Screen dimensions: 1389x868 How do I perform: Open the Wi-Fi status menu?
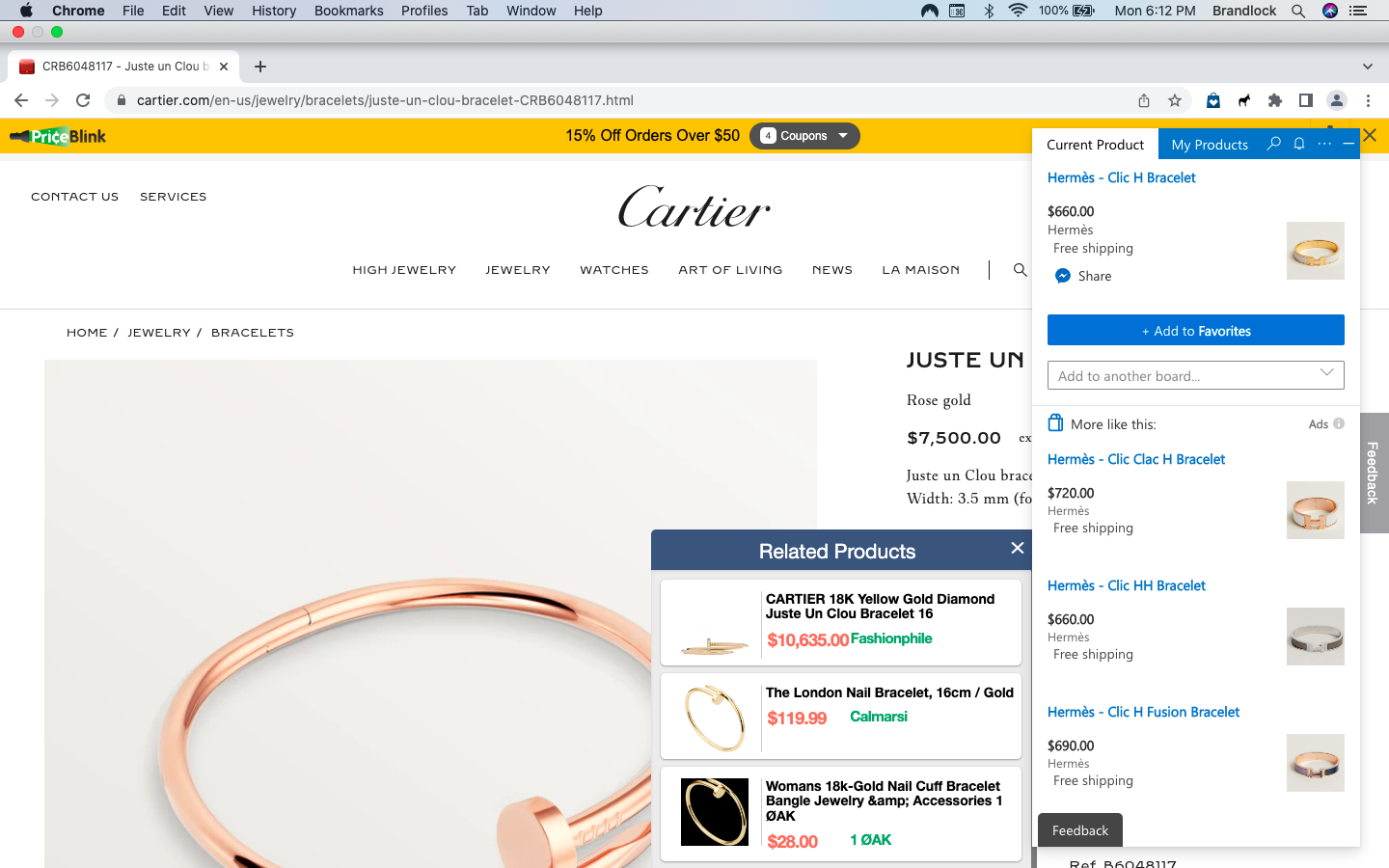[x=1018, y=11]
